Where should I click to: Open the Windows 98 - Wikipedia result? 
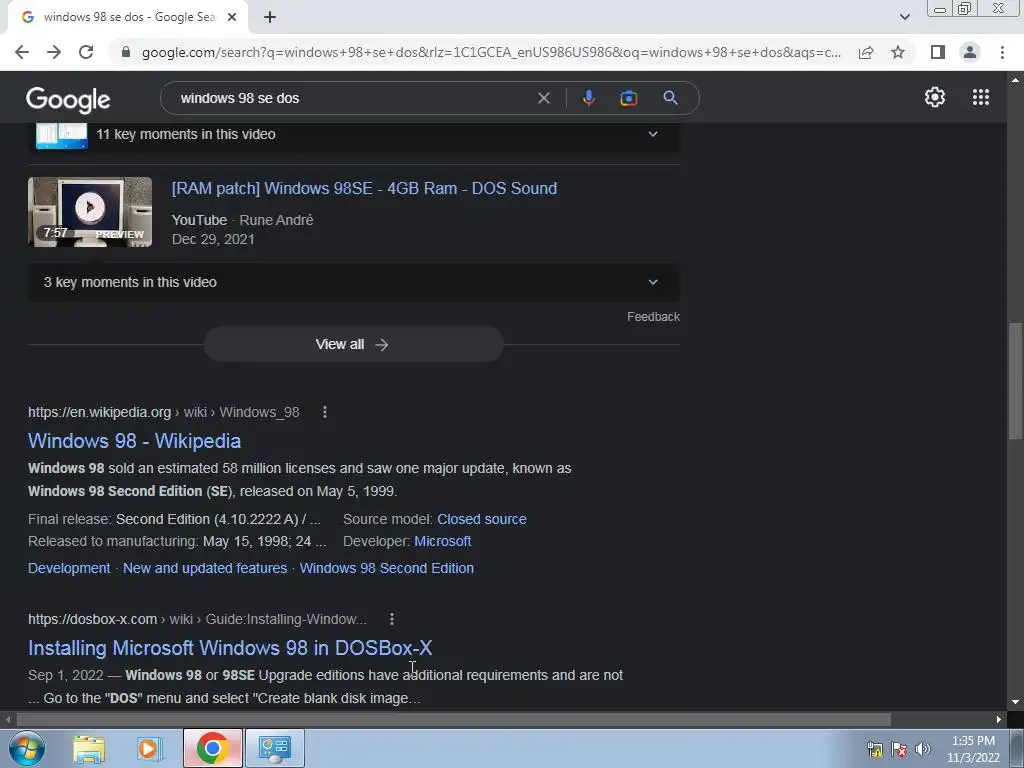[135, 441]
